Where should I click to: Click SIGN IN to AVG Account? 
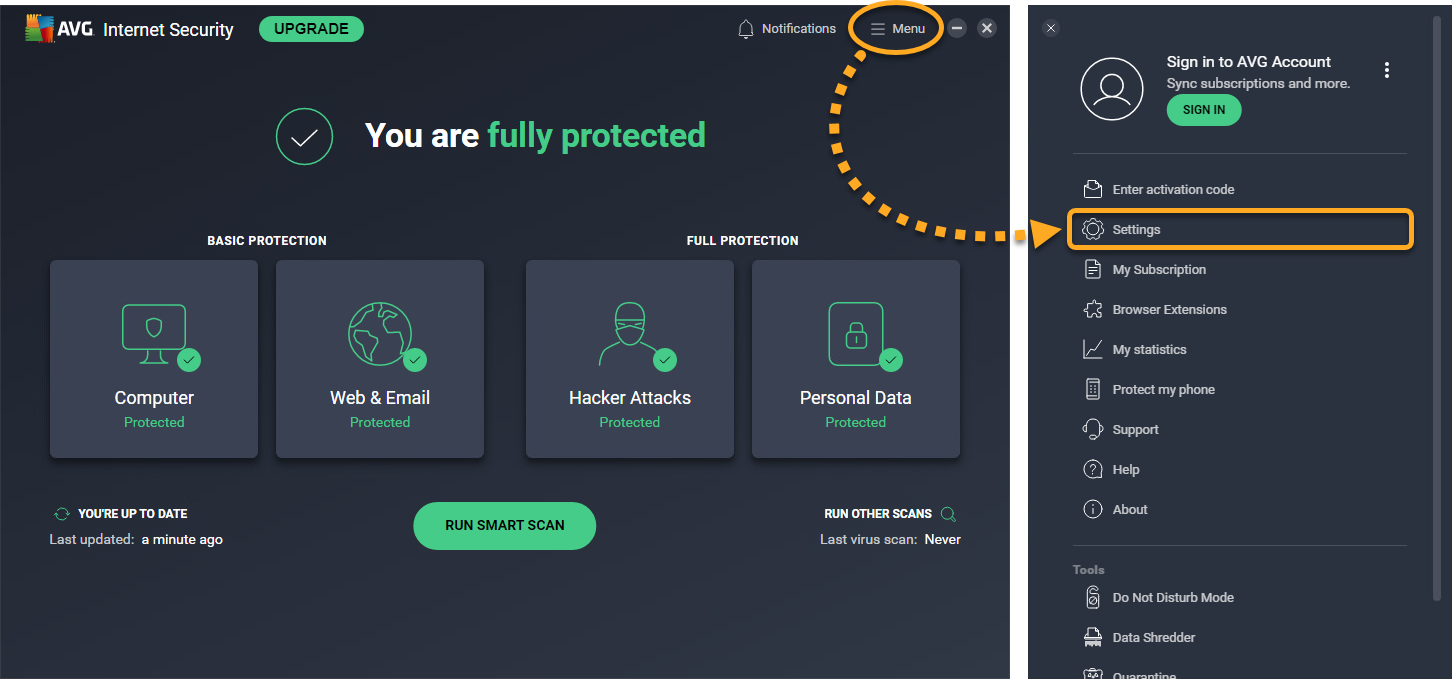point(1204,110)
